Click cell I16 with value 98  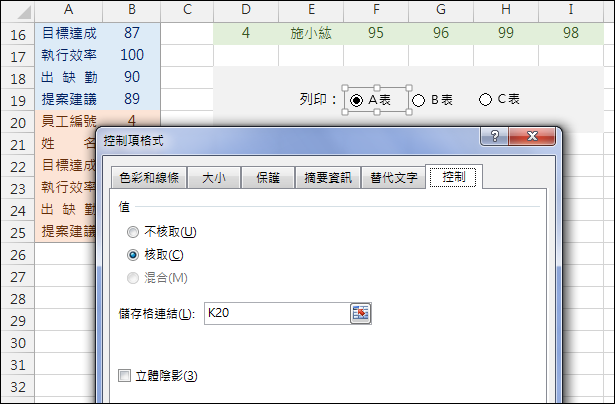tap(571, 33)
